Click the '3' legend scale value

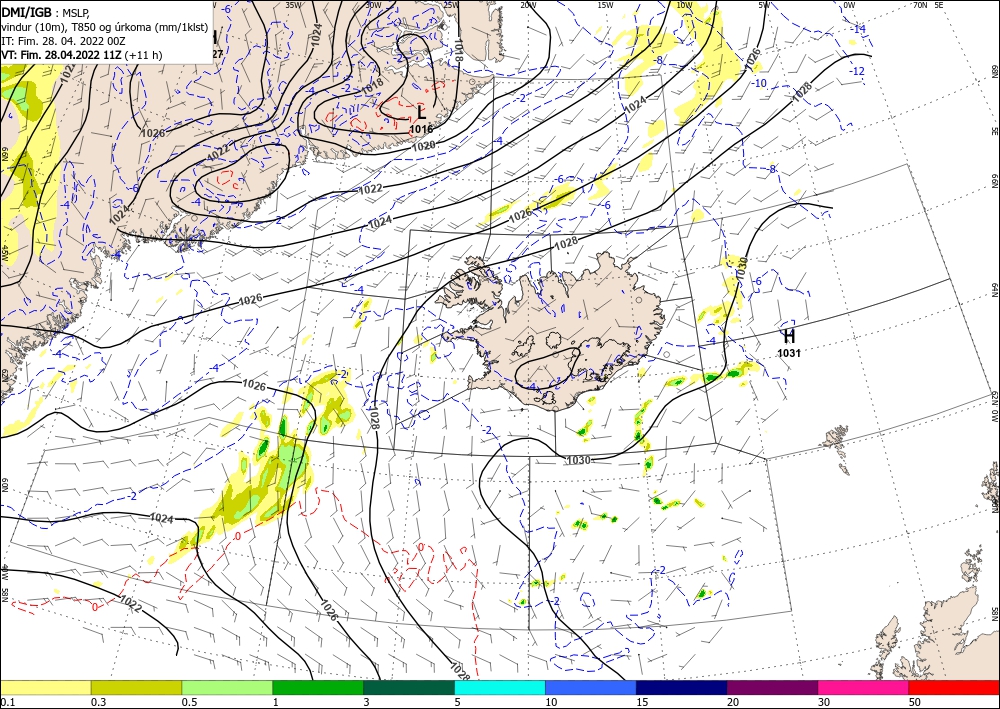point(367,702)
